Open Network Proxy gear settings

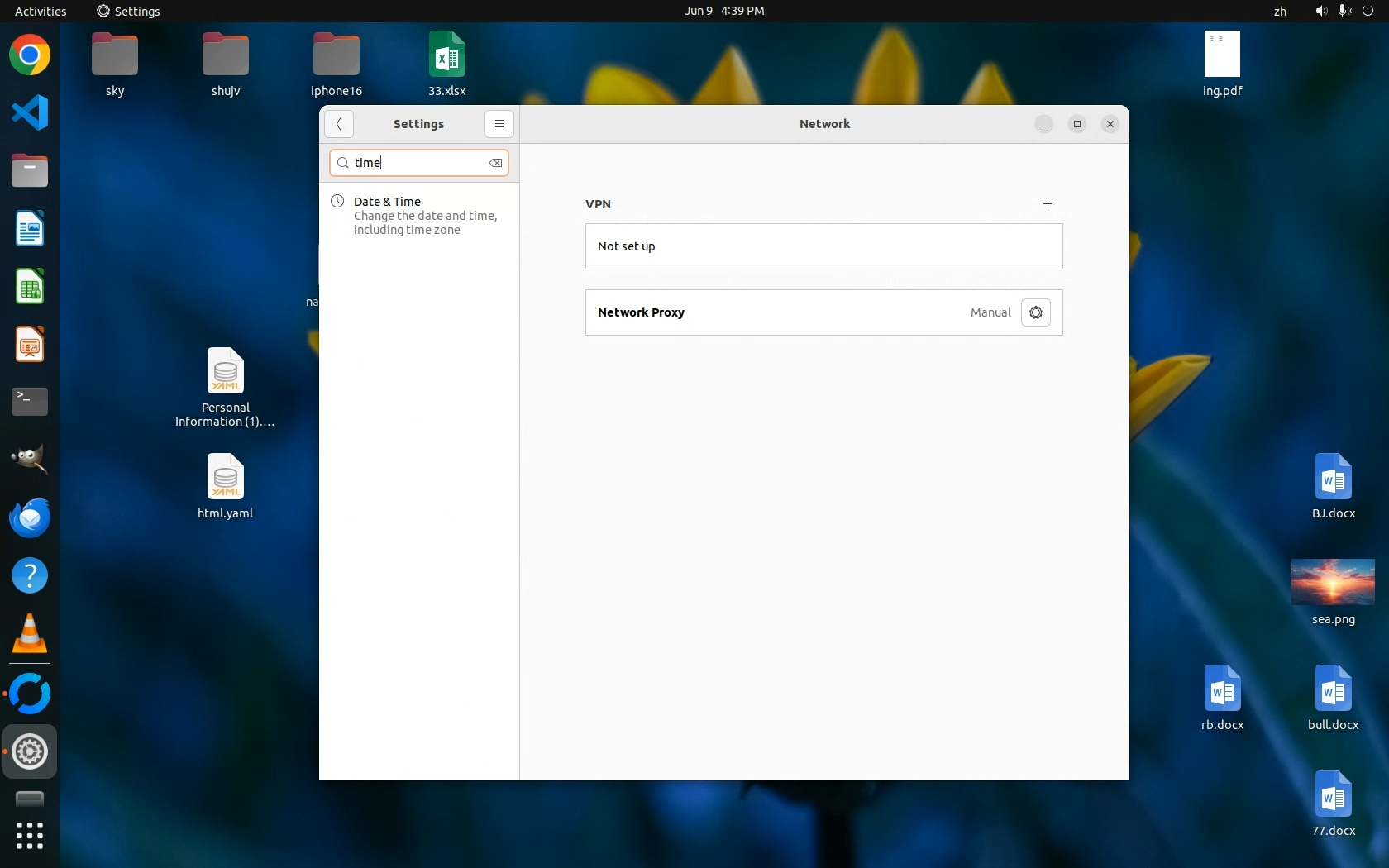point(1035,312)
